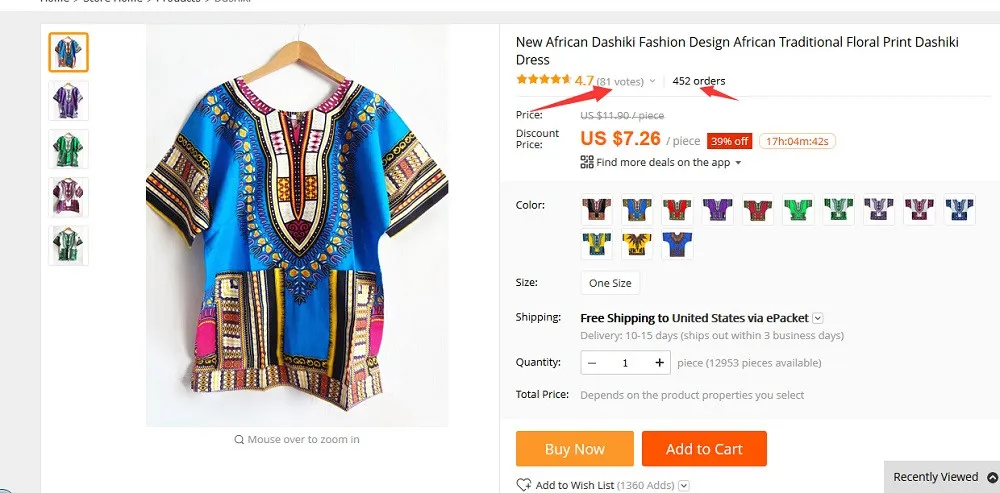This screenshot has height=493, width=1000.
Task: Open the 452 orders link
Action: (699, 81)
